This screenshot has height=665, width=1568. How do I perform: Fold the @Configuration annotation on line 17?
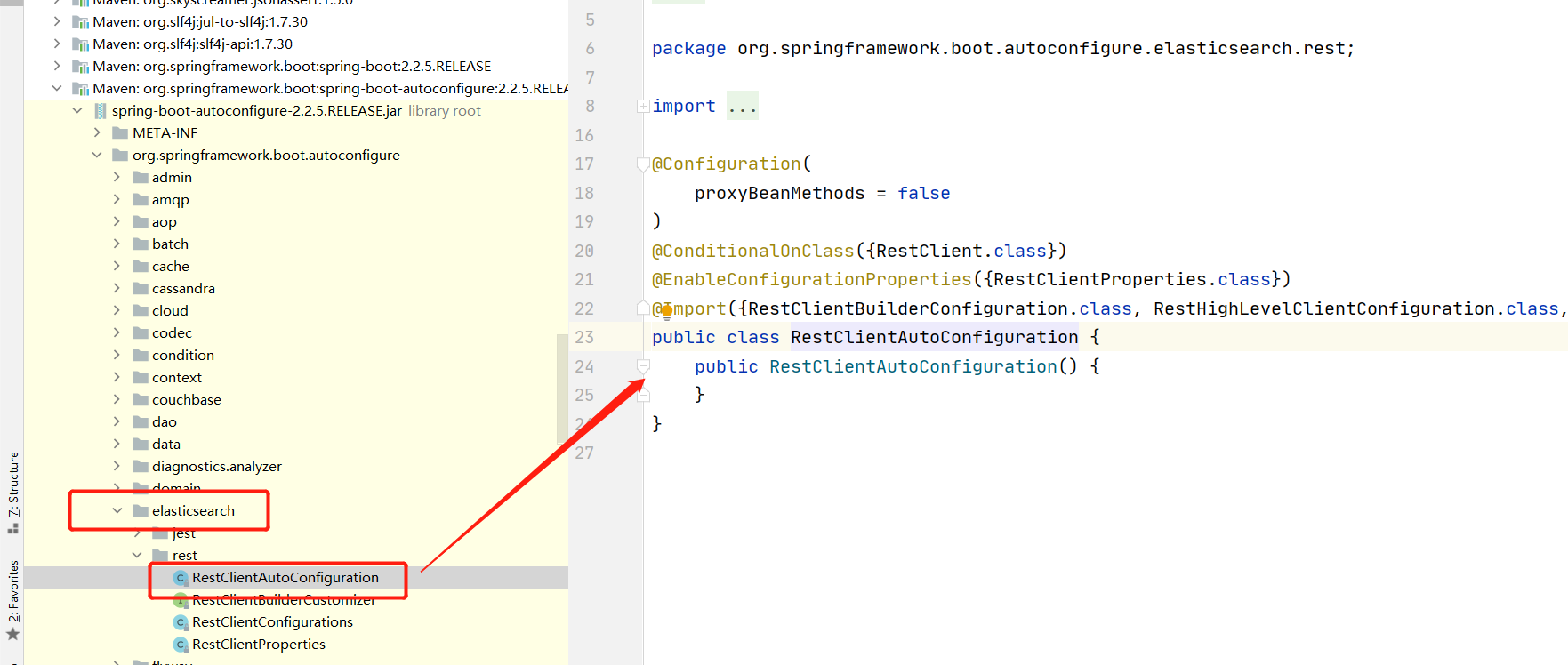tap(643, 164)
